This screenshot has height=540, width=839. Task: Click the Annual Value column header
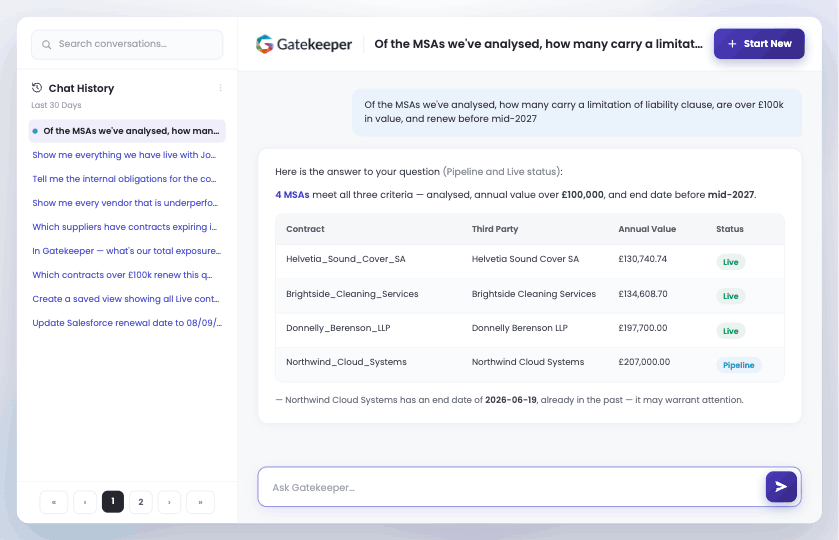tap(647, 229)
